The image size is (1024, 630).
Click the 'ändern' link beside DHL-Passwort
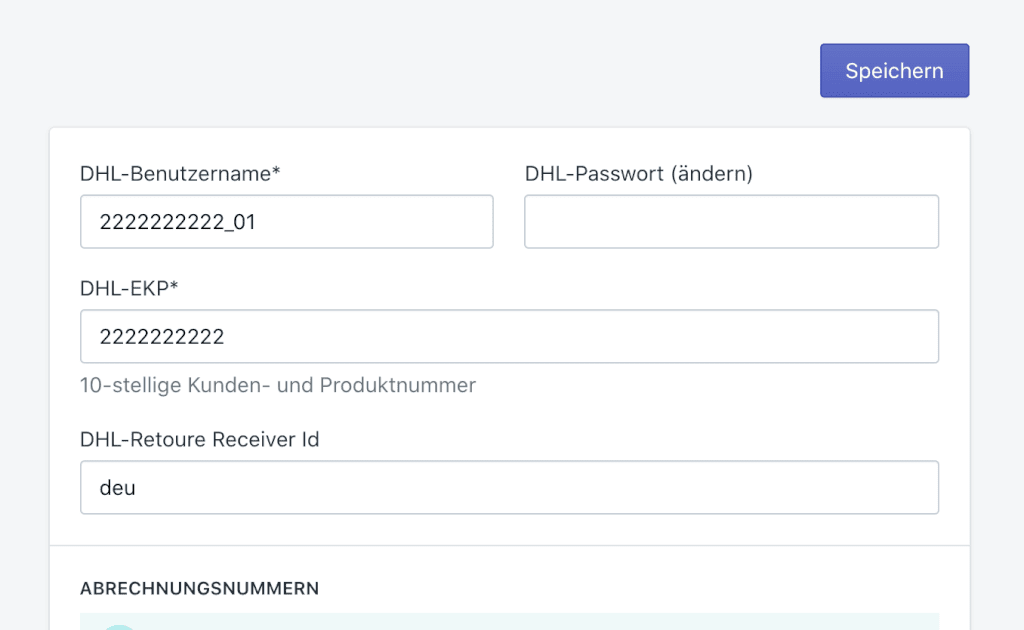pos(711,174)
